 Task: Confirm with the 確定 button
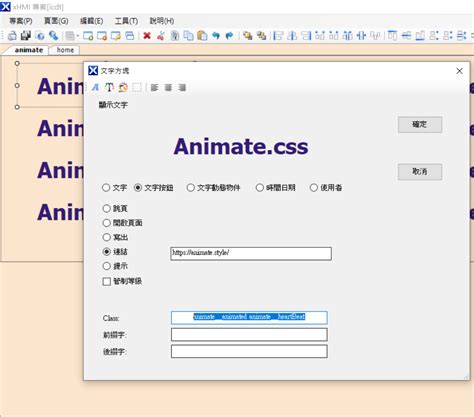tap(420, 124)
